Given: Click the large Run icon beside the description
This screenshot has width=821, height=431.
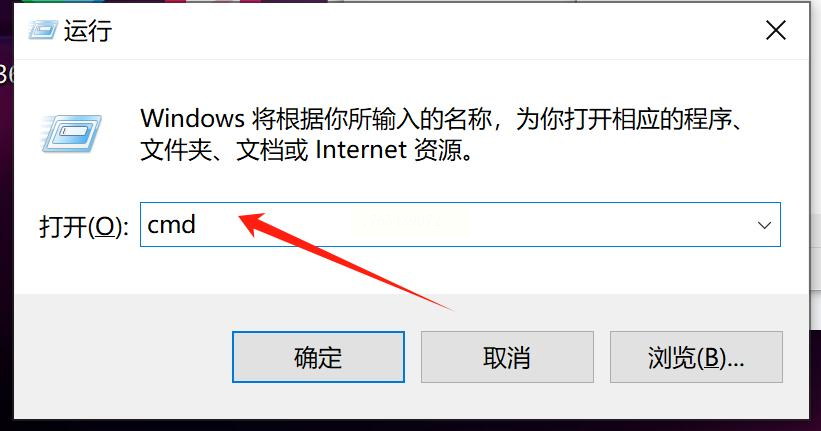Looking at the screenshot, I should click(x=72, y=134).
